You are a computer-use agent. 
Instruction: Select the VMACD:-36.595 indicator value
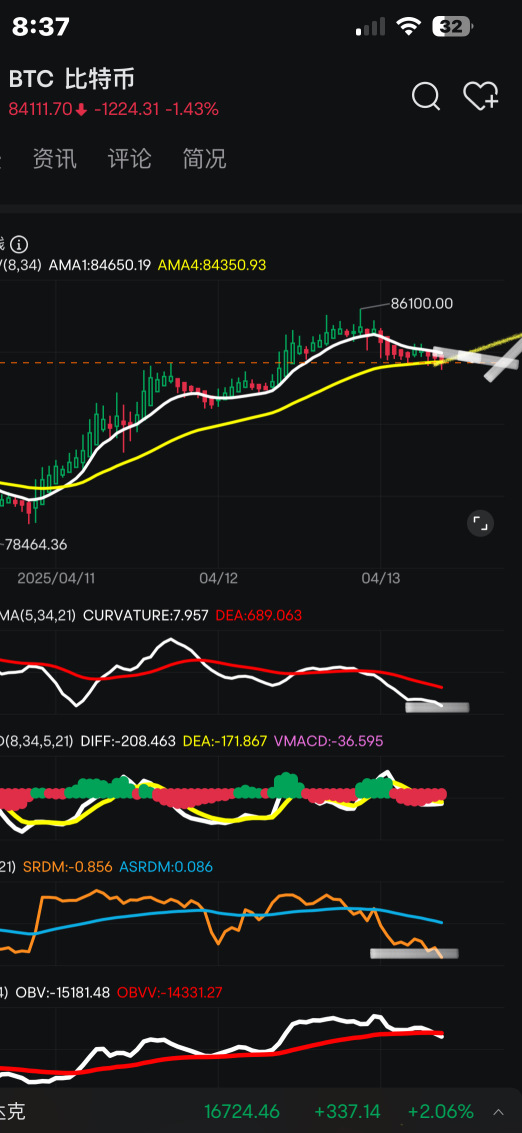tap(328, 741)
